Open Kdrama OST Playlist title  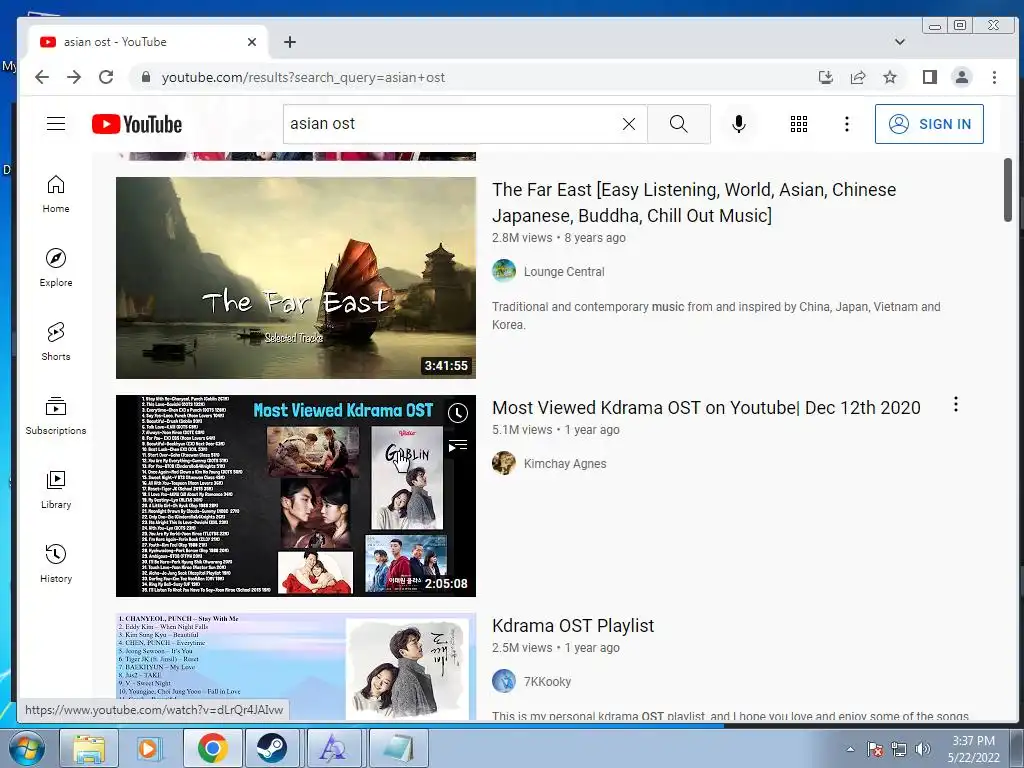[573, 626]
